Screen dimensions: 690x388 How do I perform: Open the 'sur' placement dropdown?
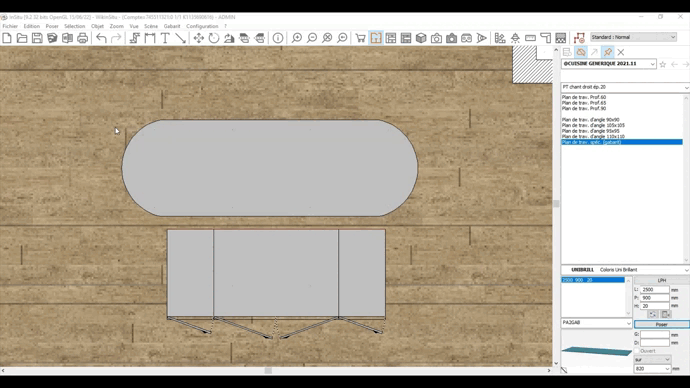(x=652, y=359)
